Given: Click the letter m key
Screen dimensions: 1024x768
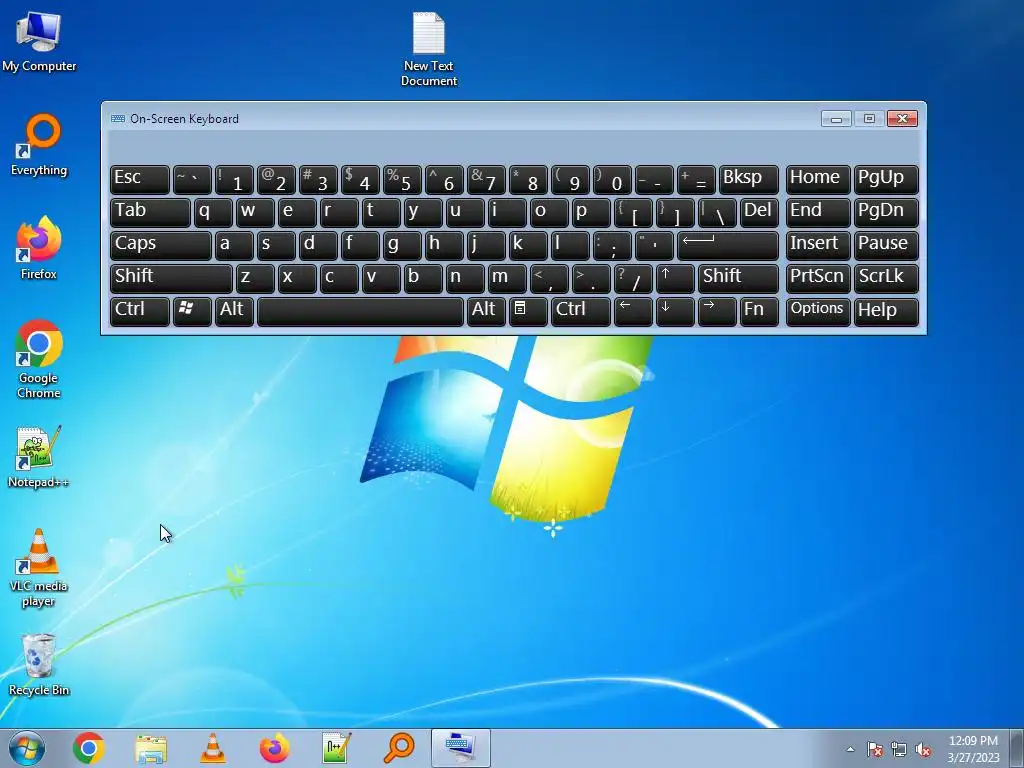Looking at the screenshot, I should tap(507, 278).
